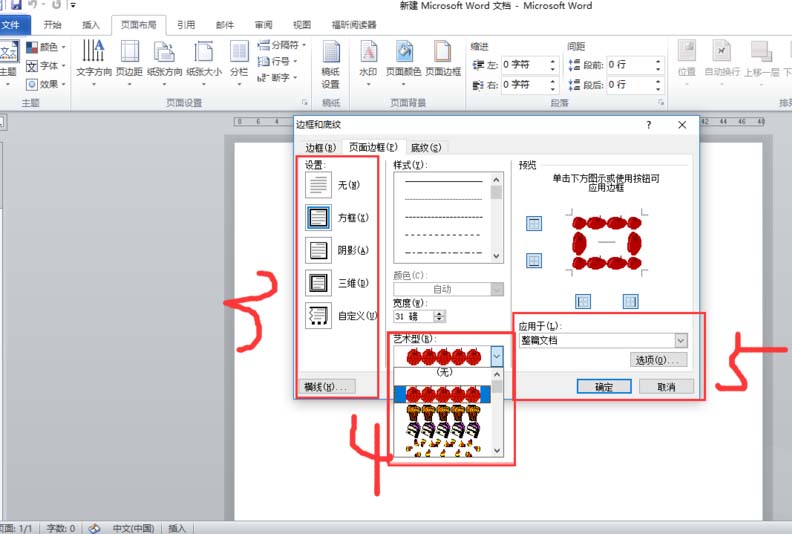The width and height of the screenshot is (792, 534).
Task: Switch to the 底纹 shading tab
Action: (426, 148)
